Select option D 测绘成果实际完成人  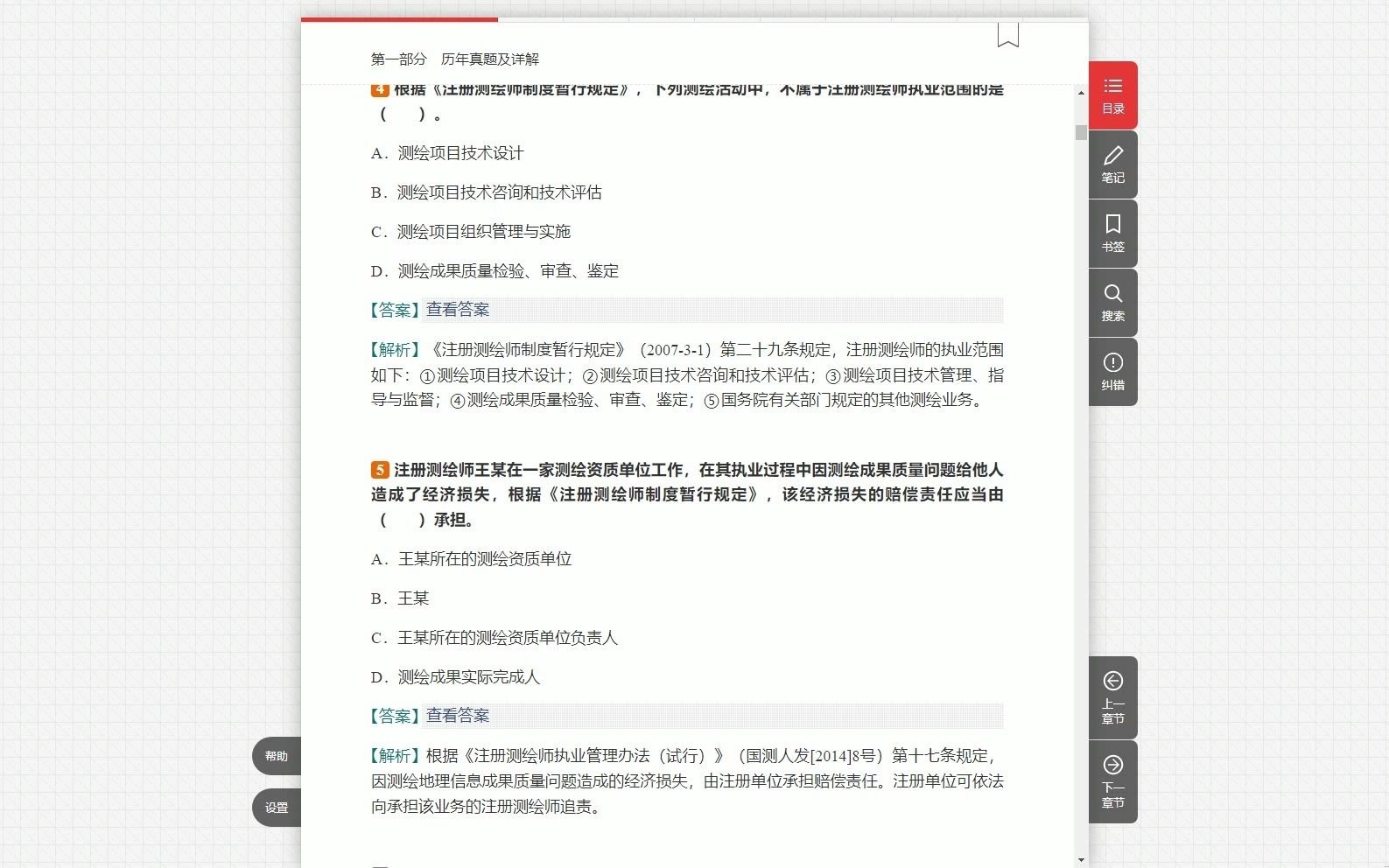(x=455, y=677)
